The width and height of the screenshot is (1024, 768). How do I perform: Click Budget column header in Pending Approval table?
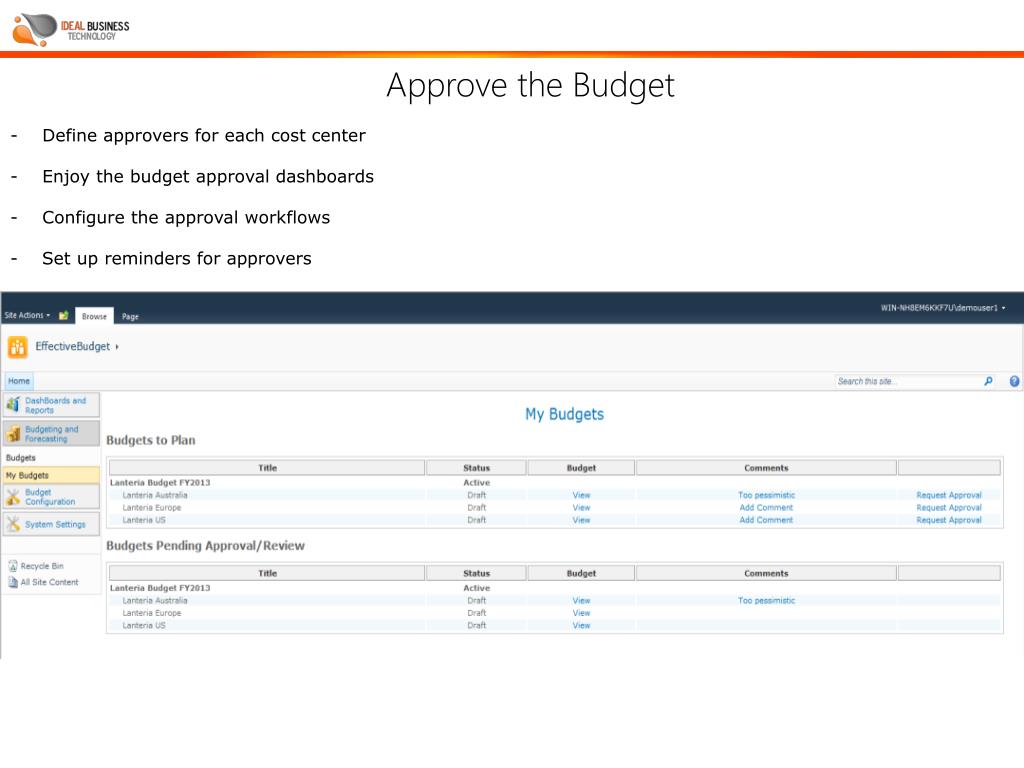(x=581, y=573)
